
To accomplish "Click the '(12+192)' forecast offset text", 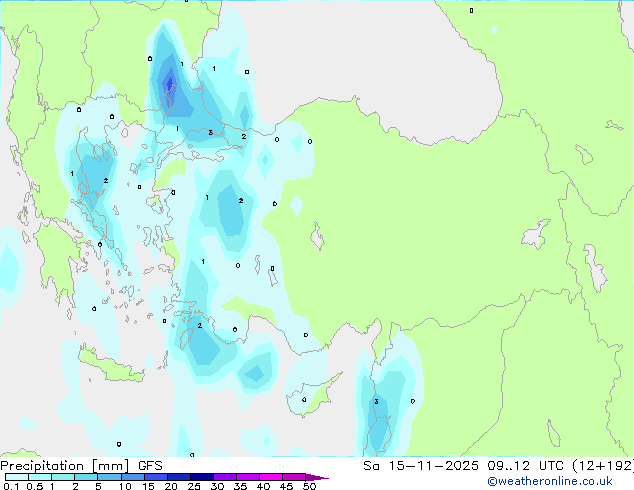I will pyautogui.click(x=603, y=466).
